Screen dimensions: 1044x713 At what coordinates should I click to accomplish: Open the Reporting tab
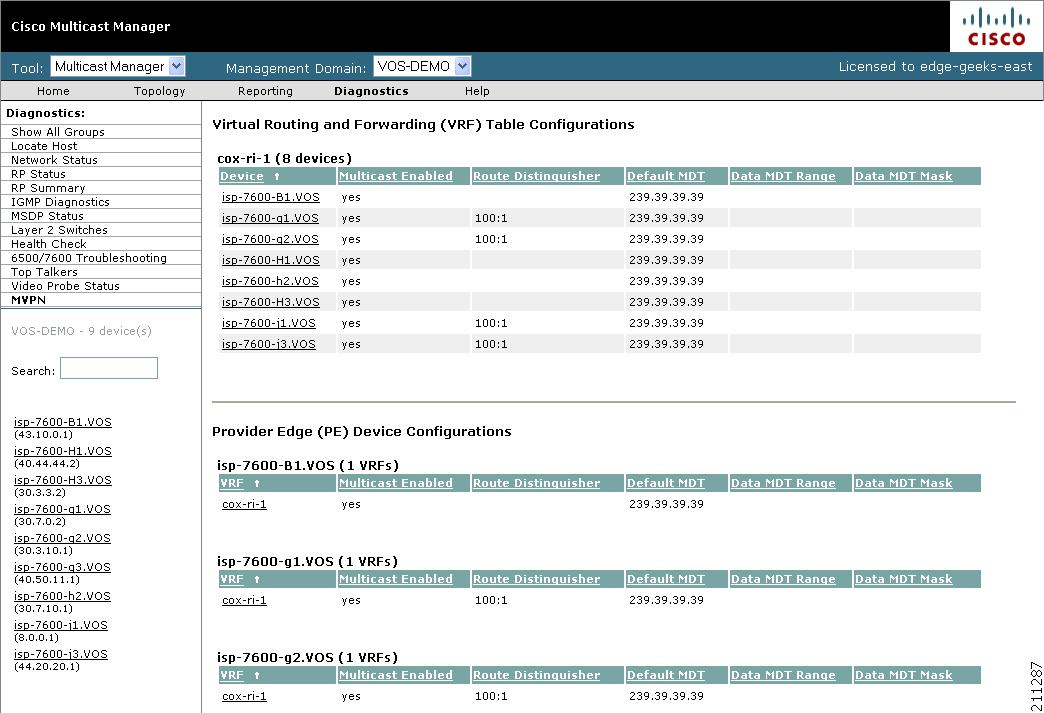tap(265, 90)
